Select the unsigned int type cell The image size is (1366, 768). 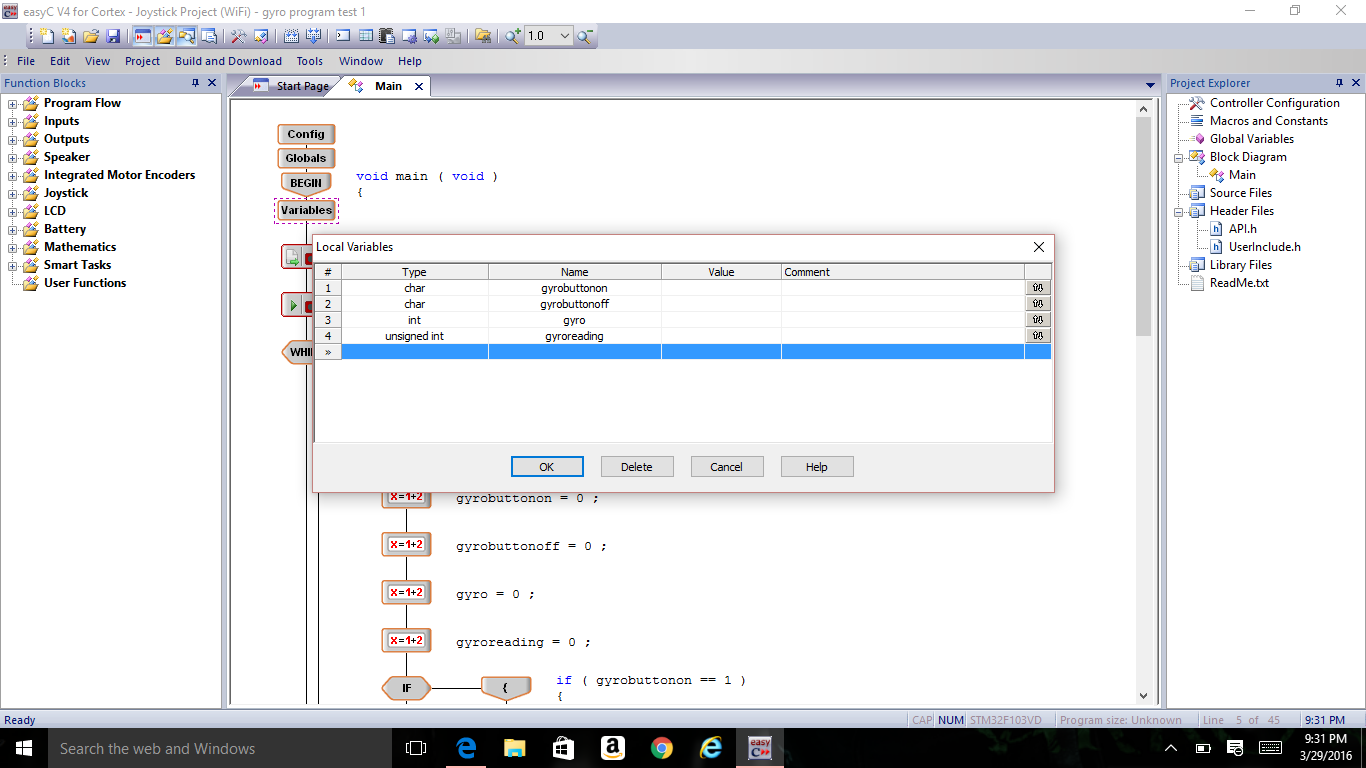(x=415, y=336)
